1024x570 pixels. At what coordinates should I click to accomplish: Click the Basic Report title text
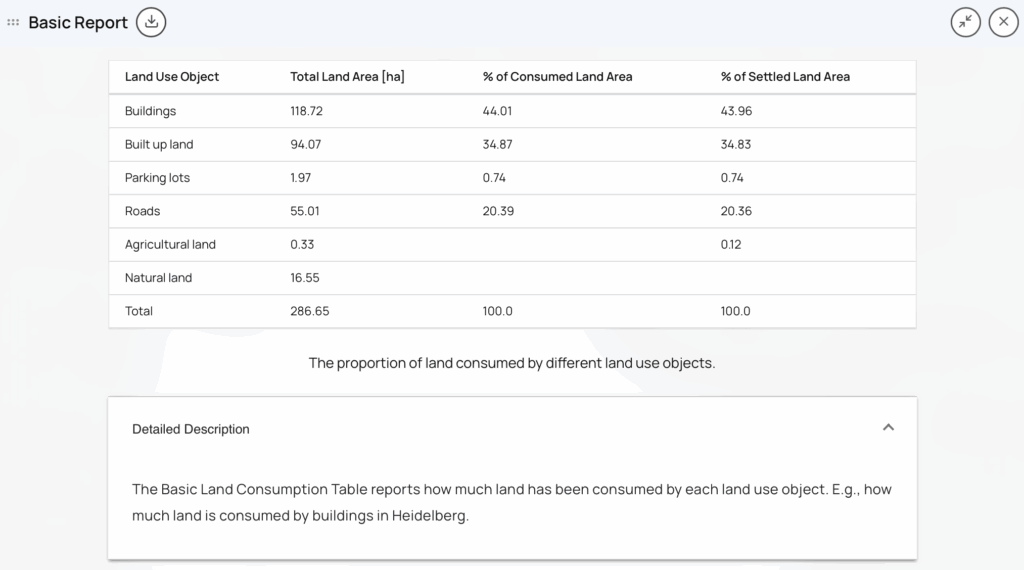pos(78,22)
